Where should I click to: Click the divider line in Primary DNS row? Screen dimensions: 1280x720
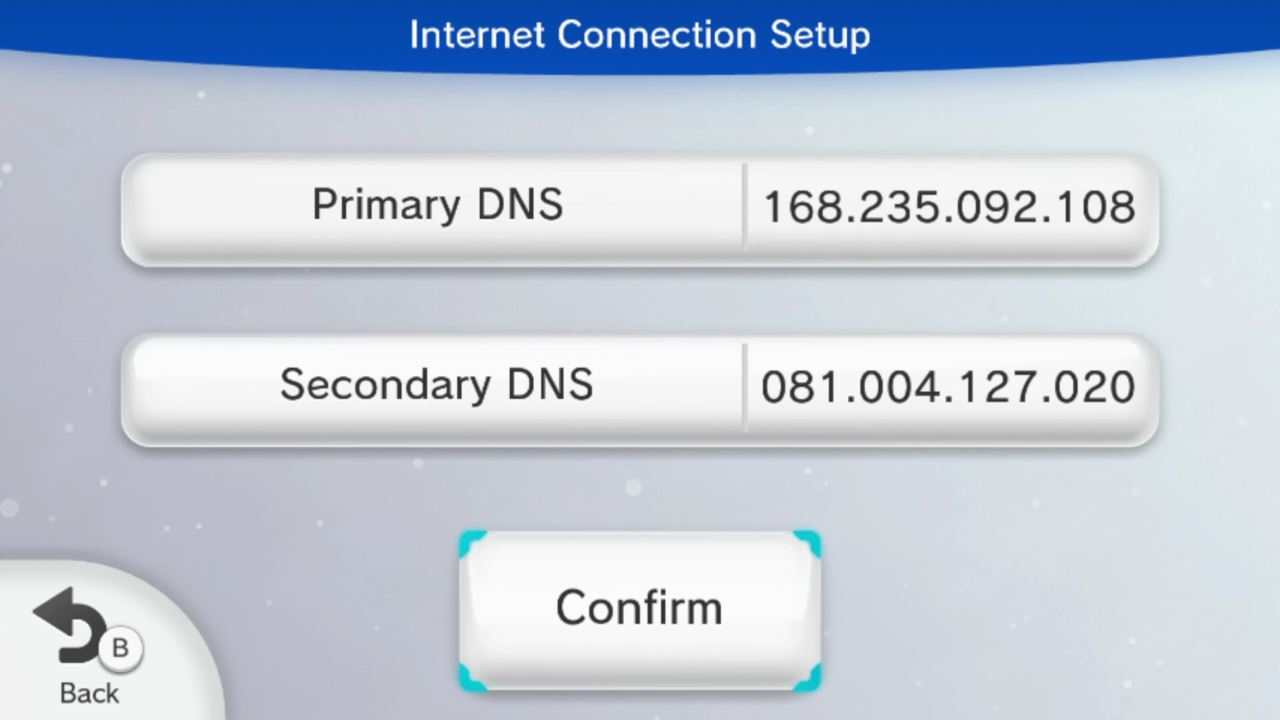[x=744, y=207]
